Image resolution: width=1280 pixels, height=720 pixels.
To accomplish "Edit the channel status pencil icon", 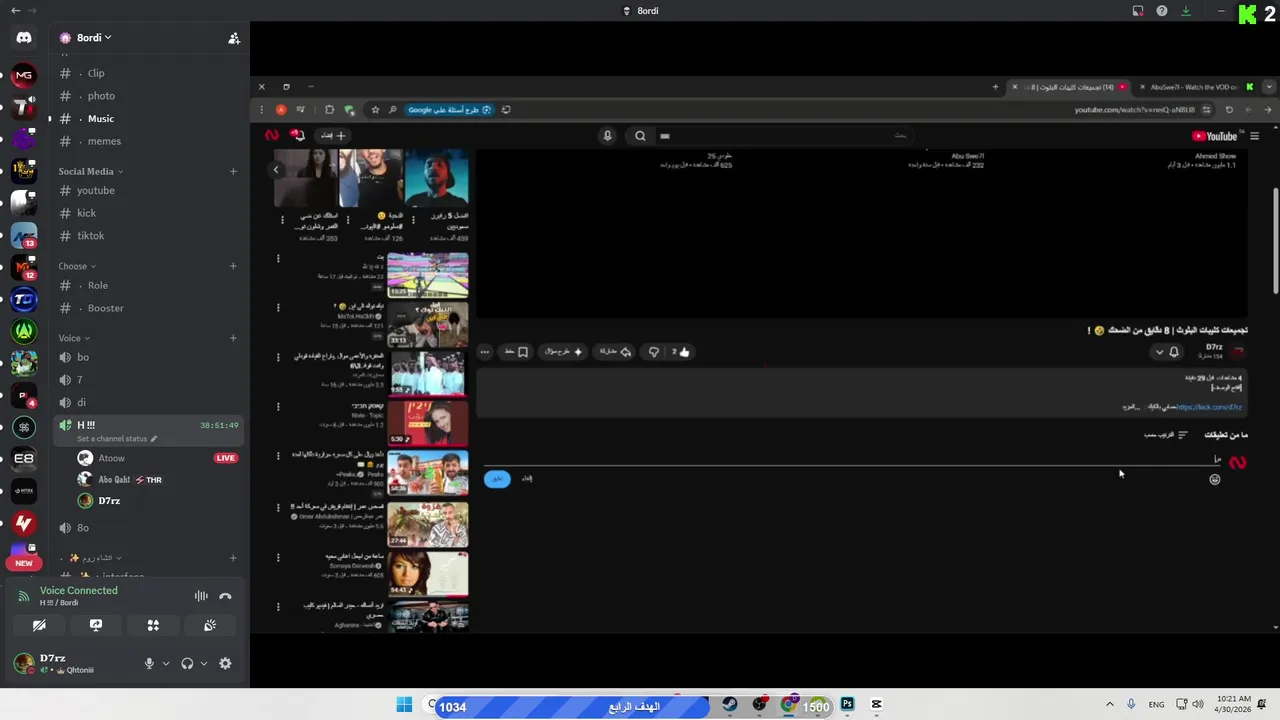I will [x=154, y=439].
